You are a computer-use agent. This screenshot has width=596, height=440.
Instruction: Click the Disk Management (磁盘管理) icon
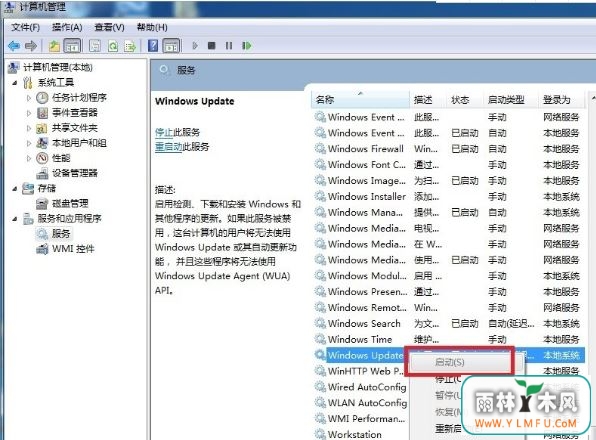[x=42, y=204]
